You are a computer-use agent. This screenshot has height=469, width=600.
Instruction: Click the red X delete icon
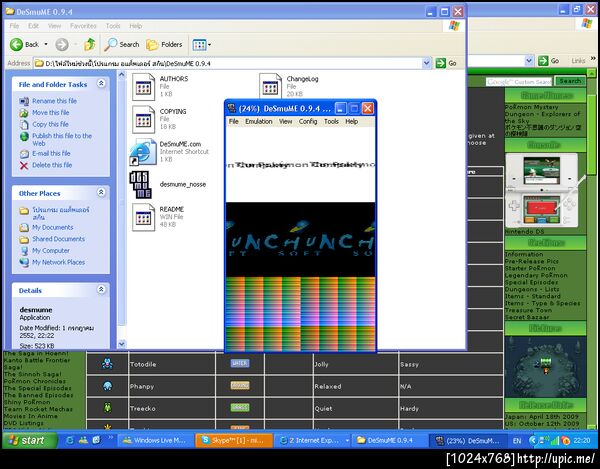tap(24, 166)
